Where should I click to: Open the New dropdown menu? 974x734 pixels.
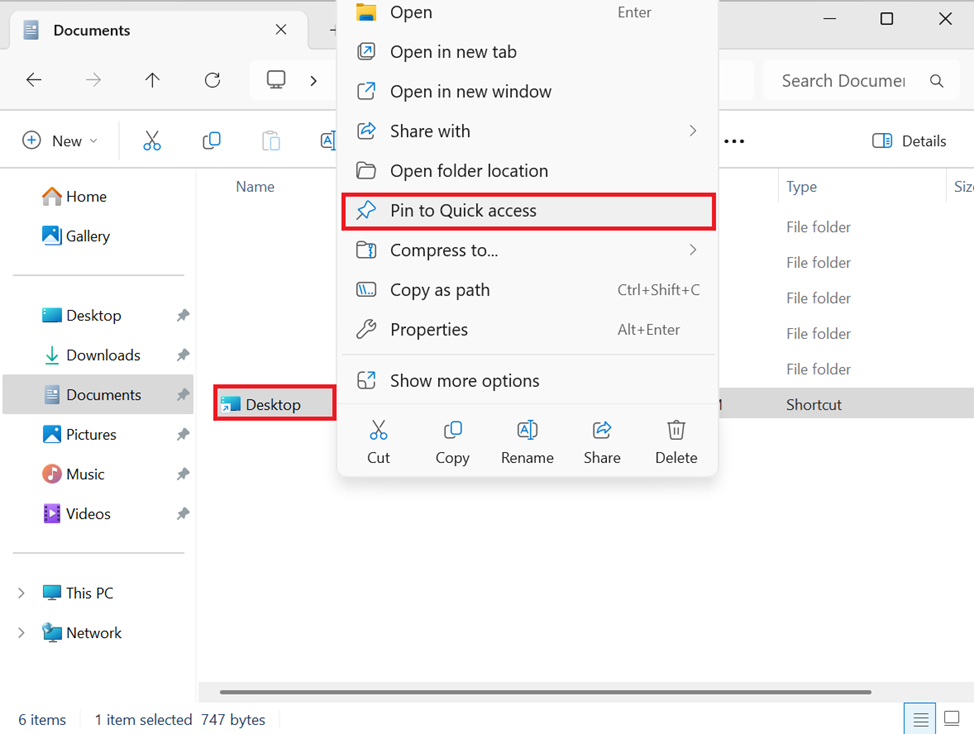point(60,141)
